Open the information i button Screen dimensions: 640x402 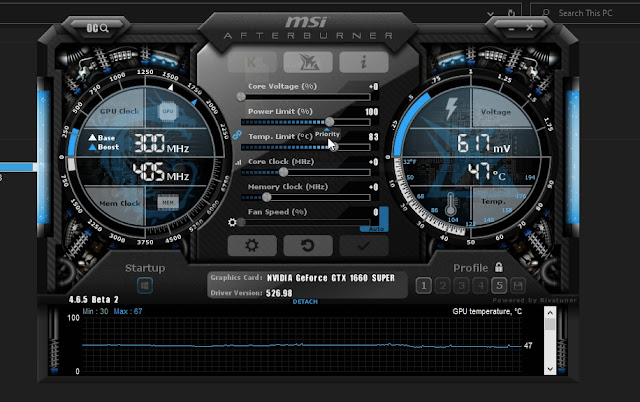point(364,62)
